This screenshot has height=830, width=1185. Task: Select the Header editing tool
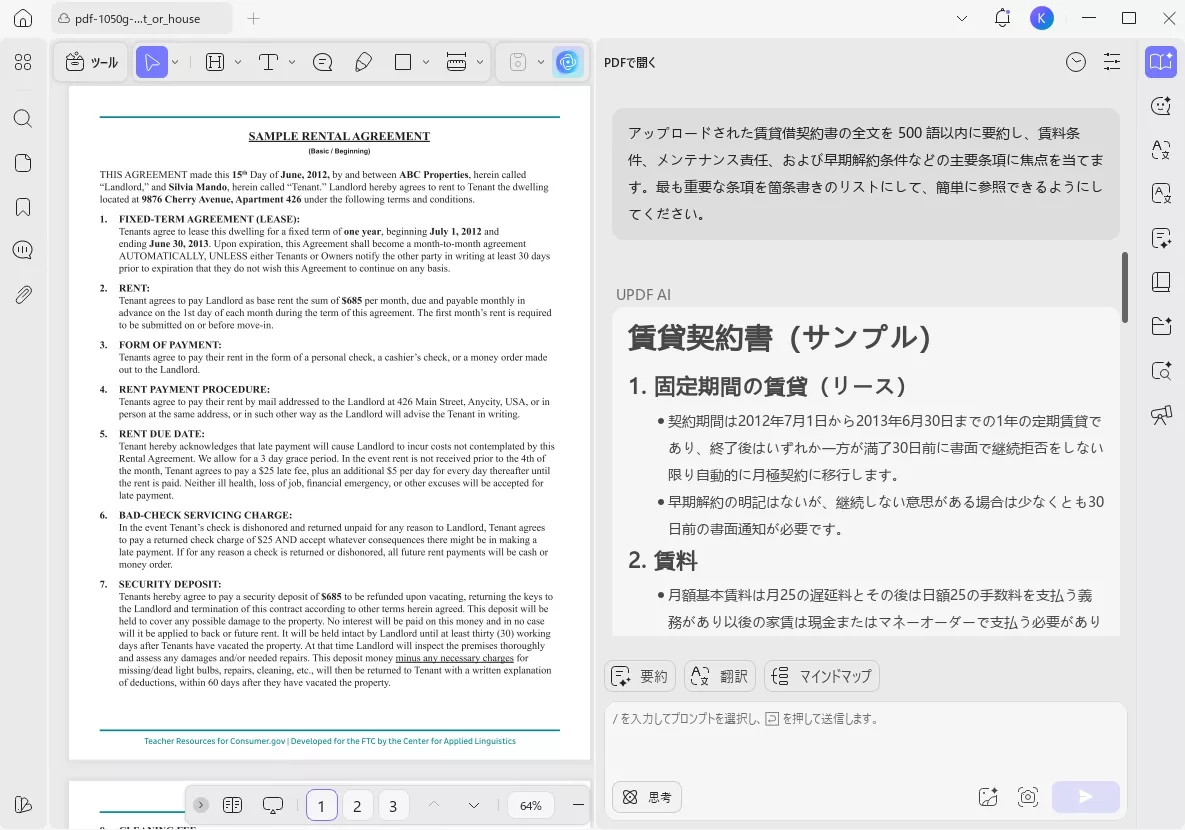213,62
